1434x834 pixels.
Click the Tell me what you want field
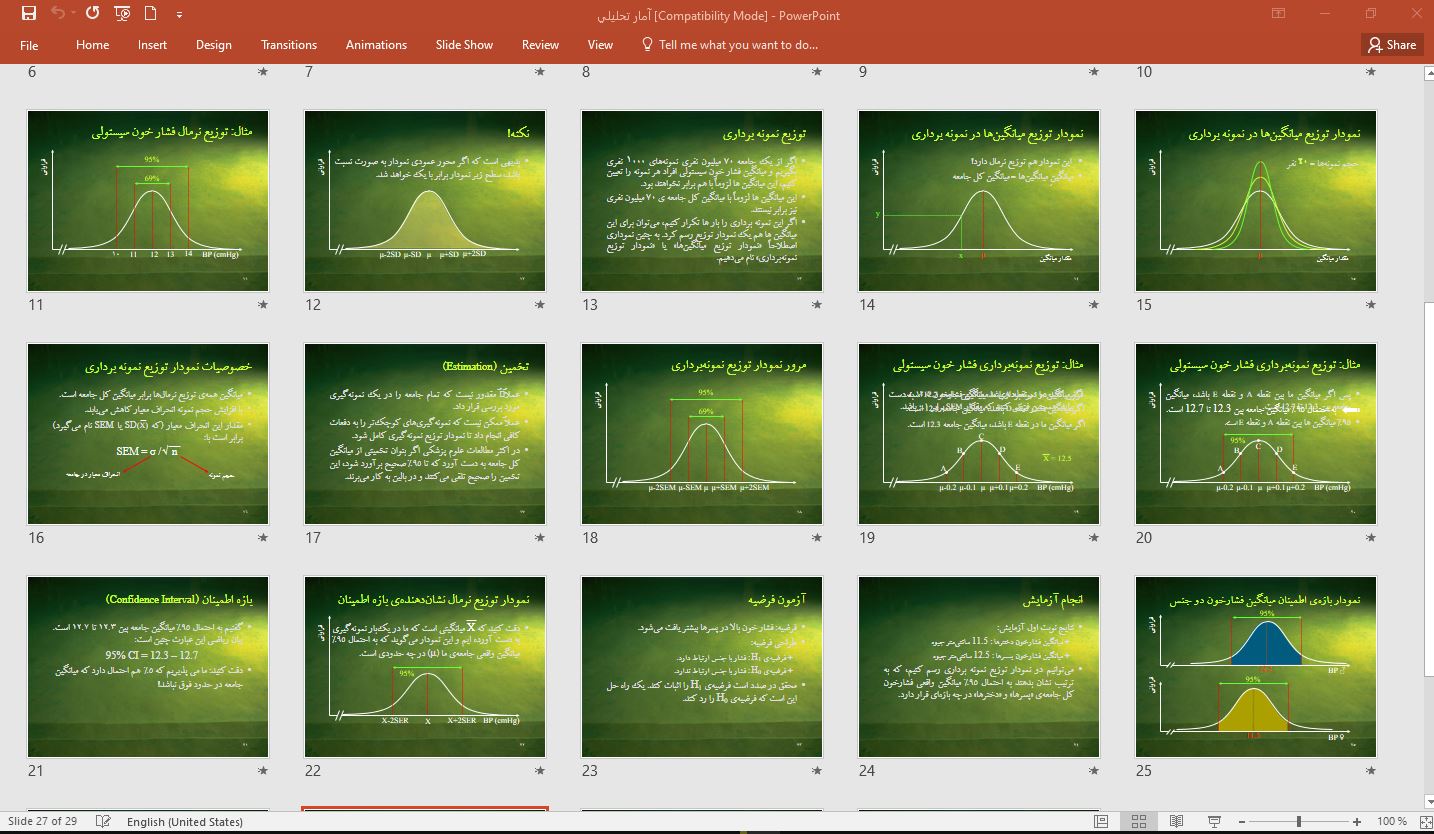pyautogui.click(x=738, y=45)
